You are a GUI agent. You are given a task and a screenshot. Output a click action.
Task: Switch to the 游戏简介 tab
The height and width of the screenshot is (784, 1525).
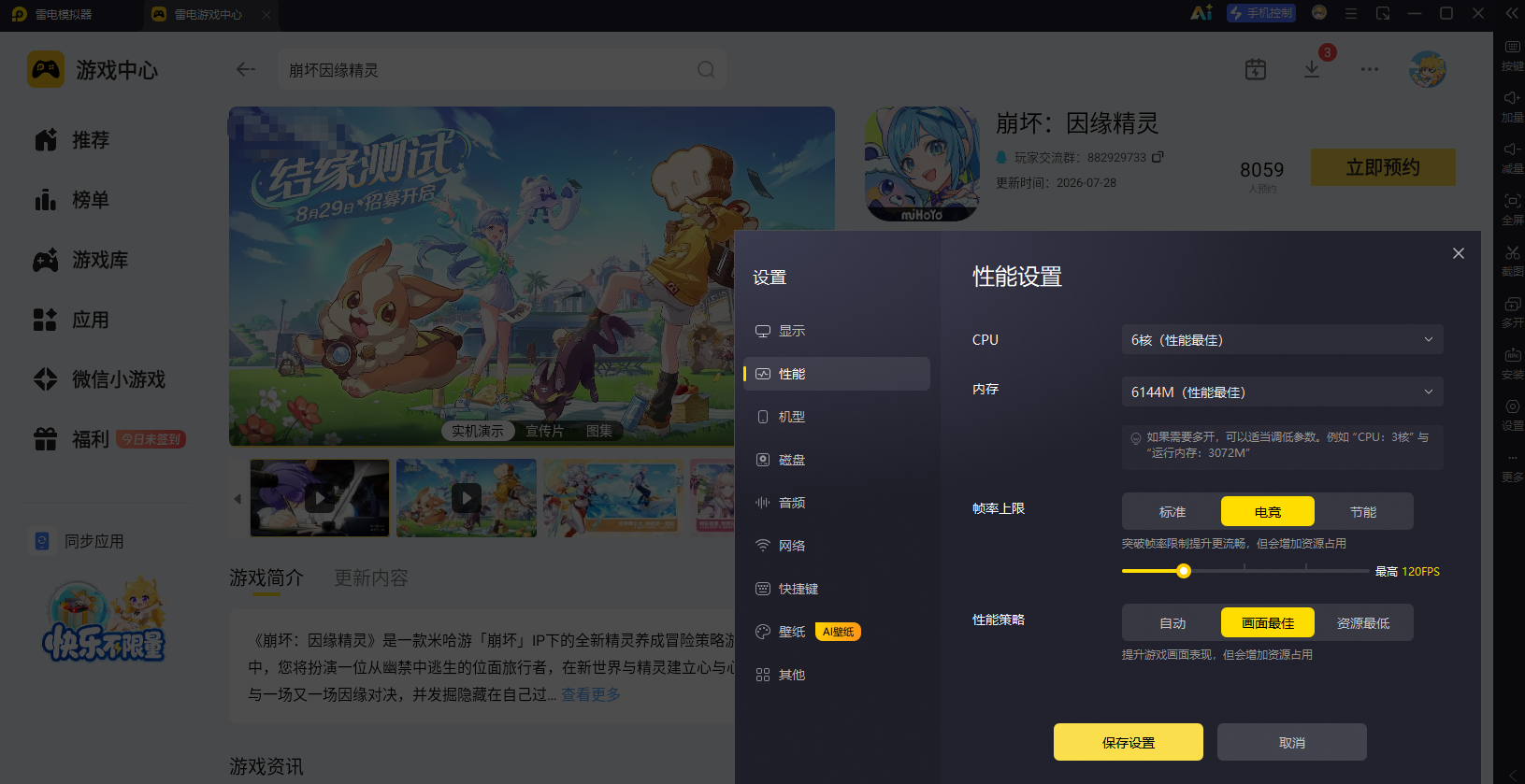point(266,577)
